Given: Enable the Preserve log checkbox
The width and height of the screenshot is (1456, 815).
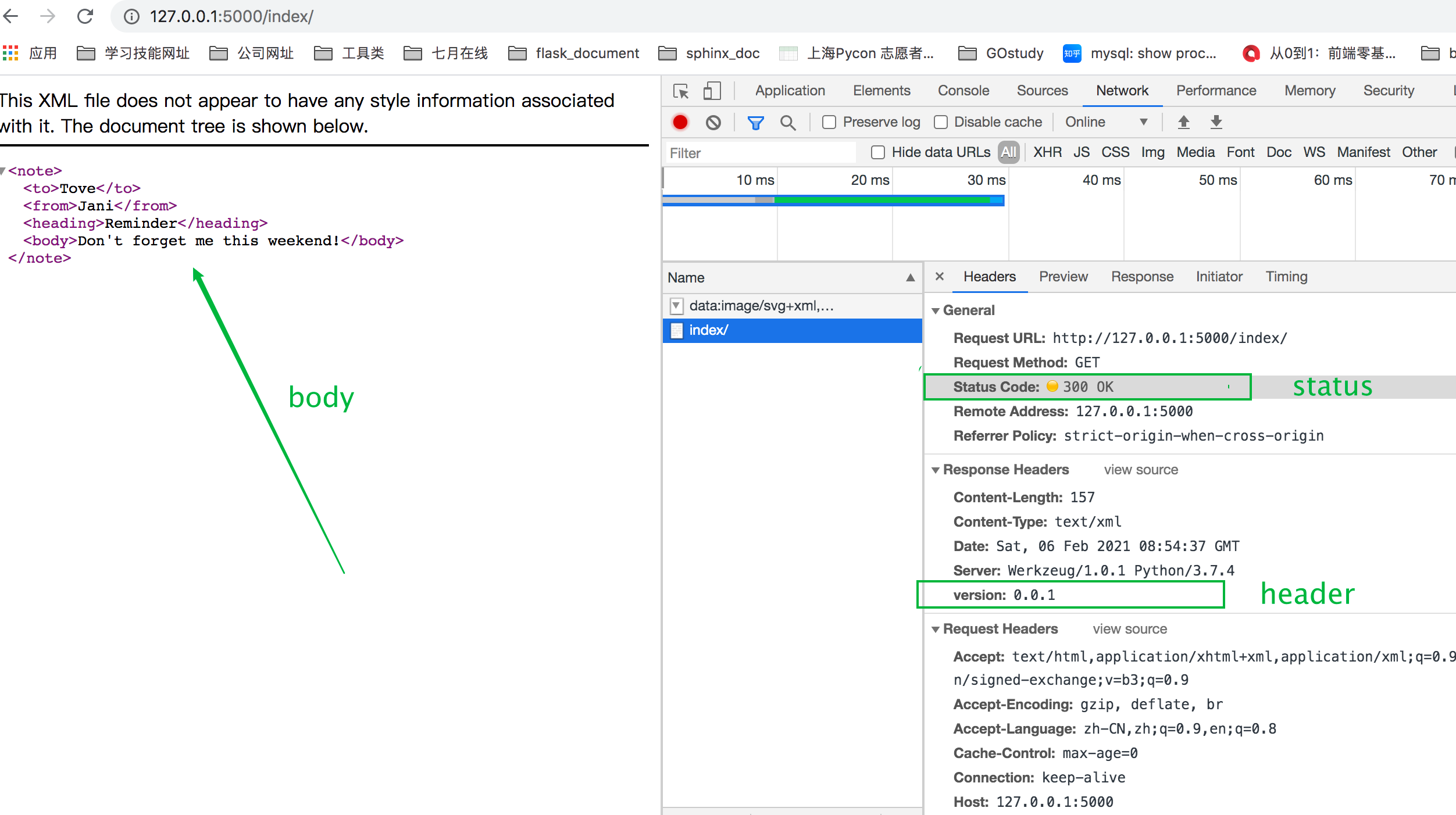Looking at the screenshot, I should pyautogui.click(x=829, y=122).
